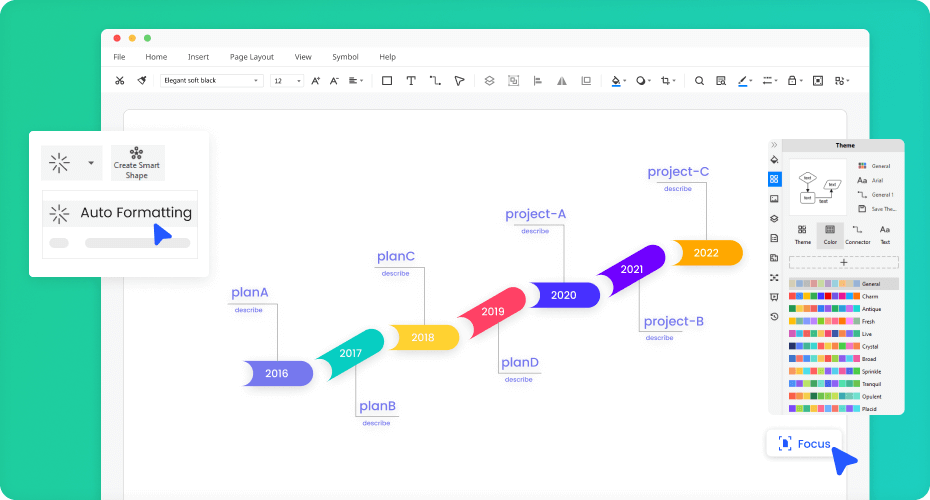Viewport: 930px width, 500px height.
Task: Open the History icon in right sidebar
Action: 774,316
